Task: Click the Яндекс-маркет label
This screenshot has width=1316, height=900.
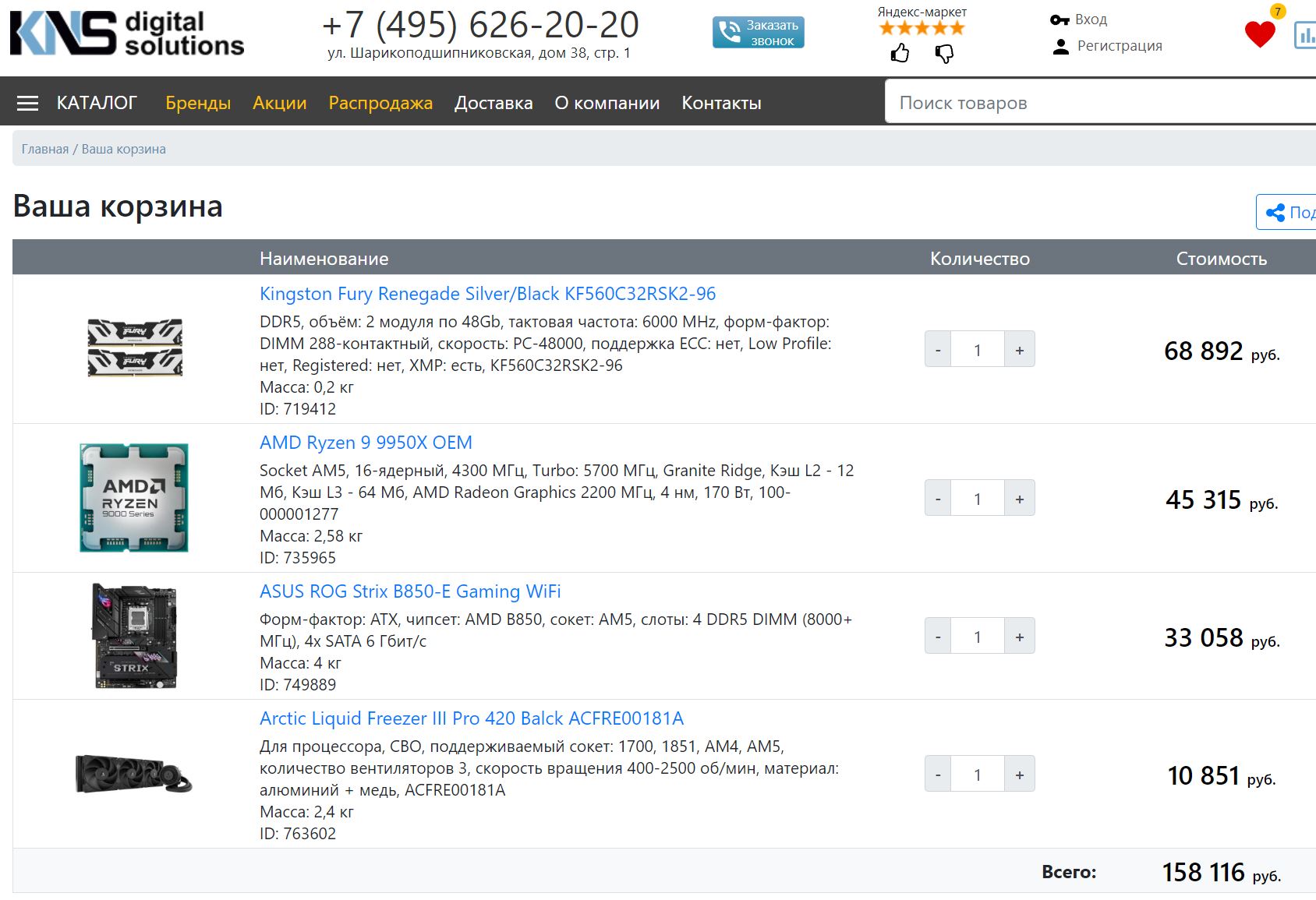Action: 922,12
